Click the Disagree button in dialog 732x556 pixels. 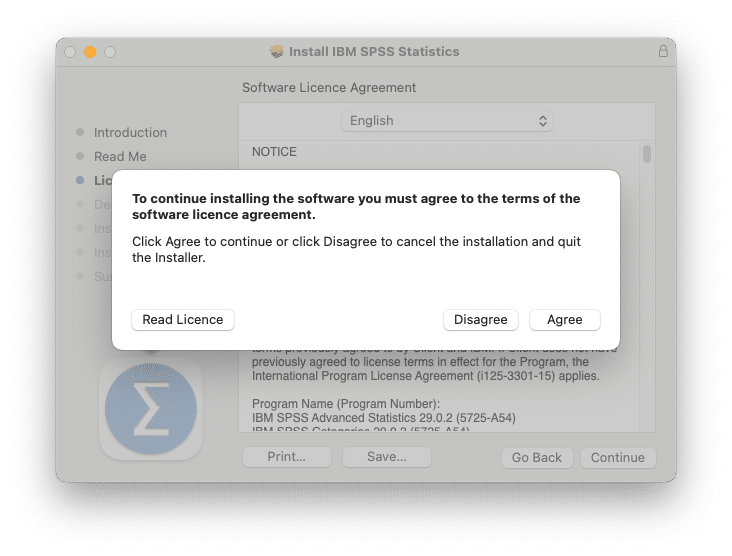480,320
